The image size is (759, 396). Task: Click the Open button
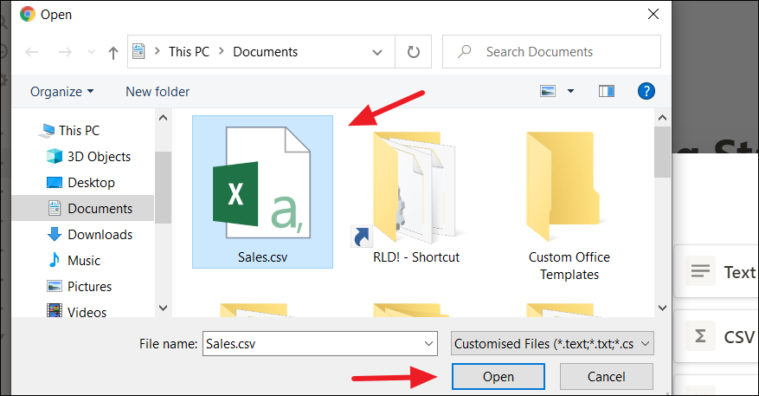(x=498, y=377)
